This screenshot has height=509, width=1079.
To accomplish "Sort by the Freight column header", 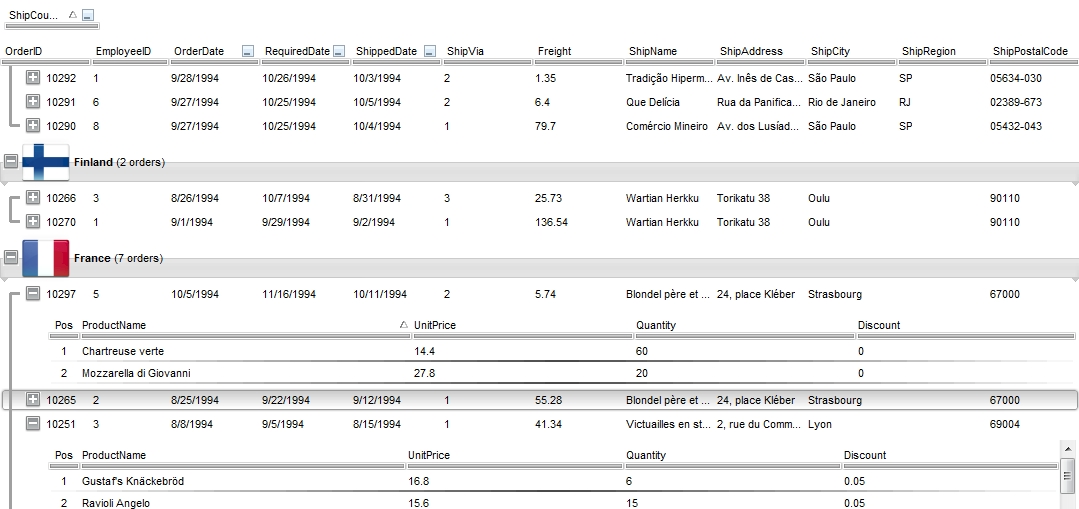I will 554,51.
